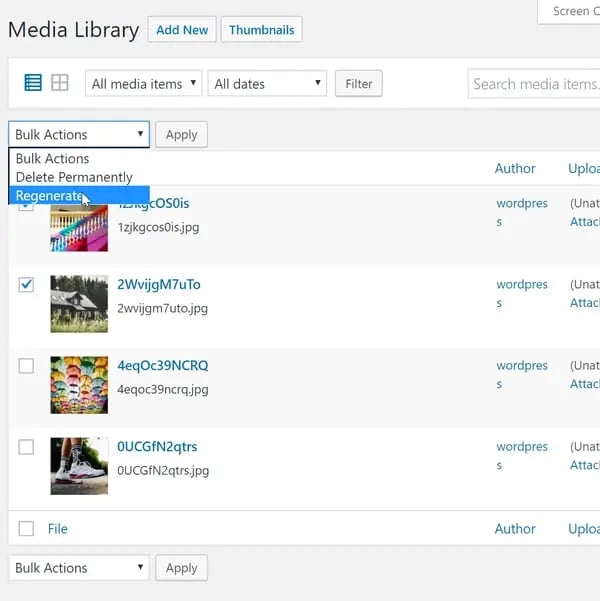Open the colorful umbrellas thumbnail
600x601 pixels.
tap(79, 385)
